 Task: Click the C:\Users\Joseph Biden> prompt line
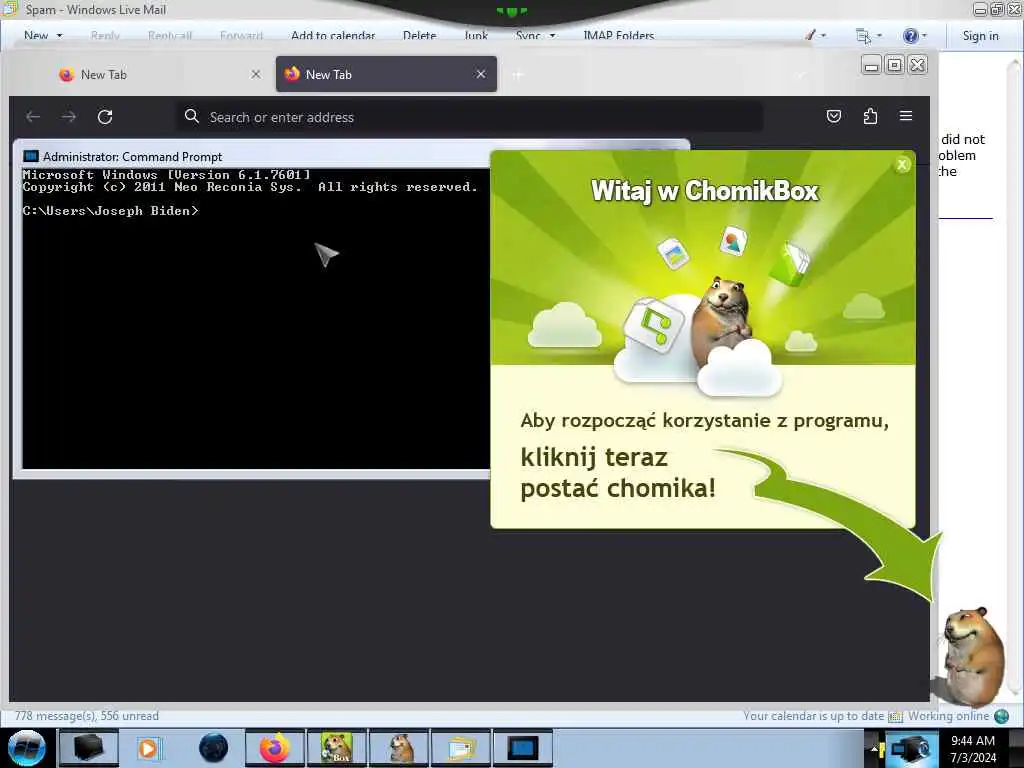110,211
